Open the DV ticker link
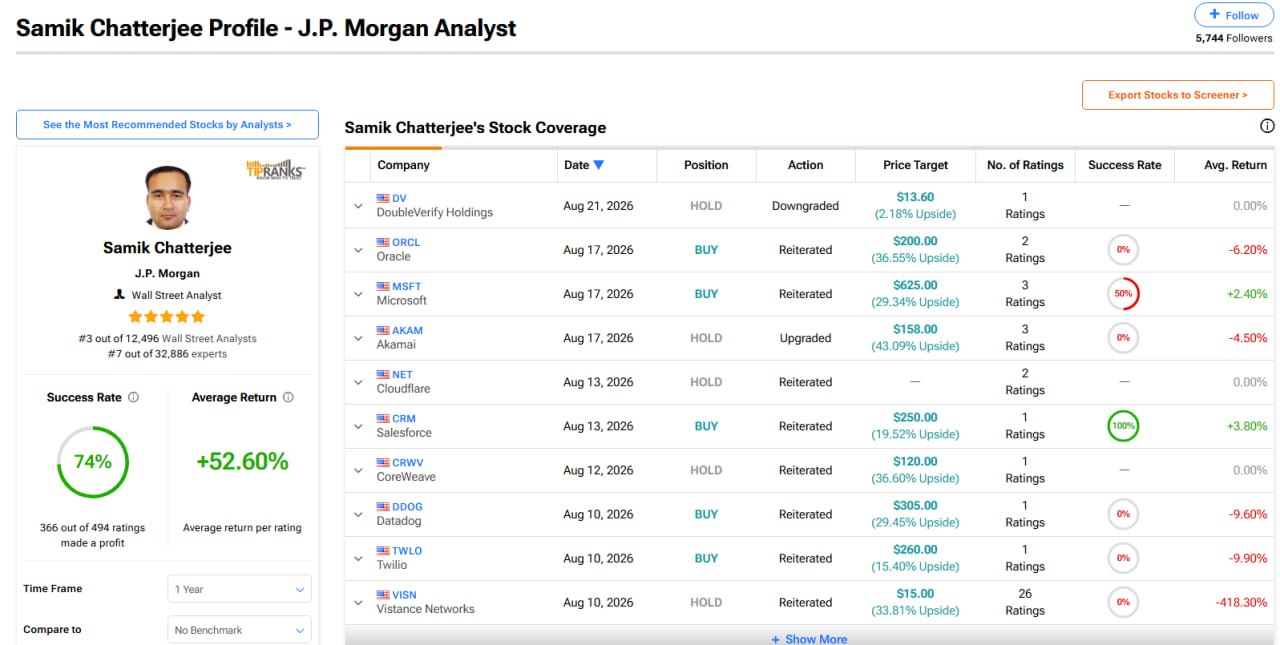 (x=399, y=198)
